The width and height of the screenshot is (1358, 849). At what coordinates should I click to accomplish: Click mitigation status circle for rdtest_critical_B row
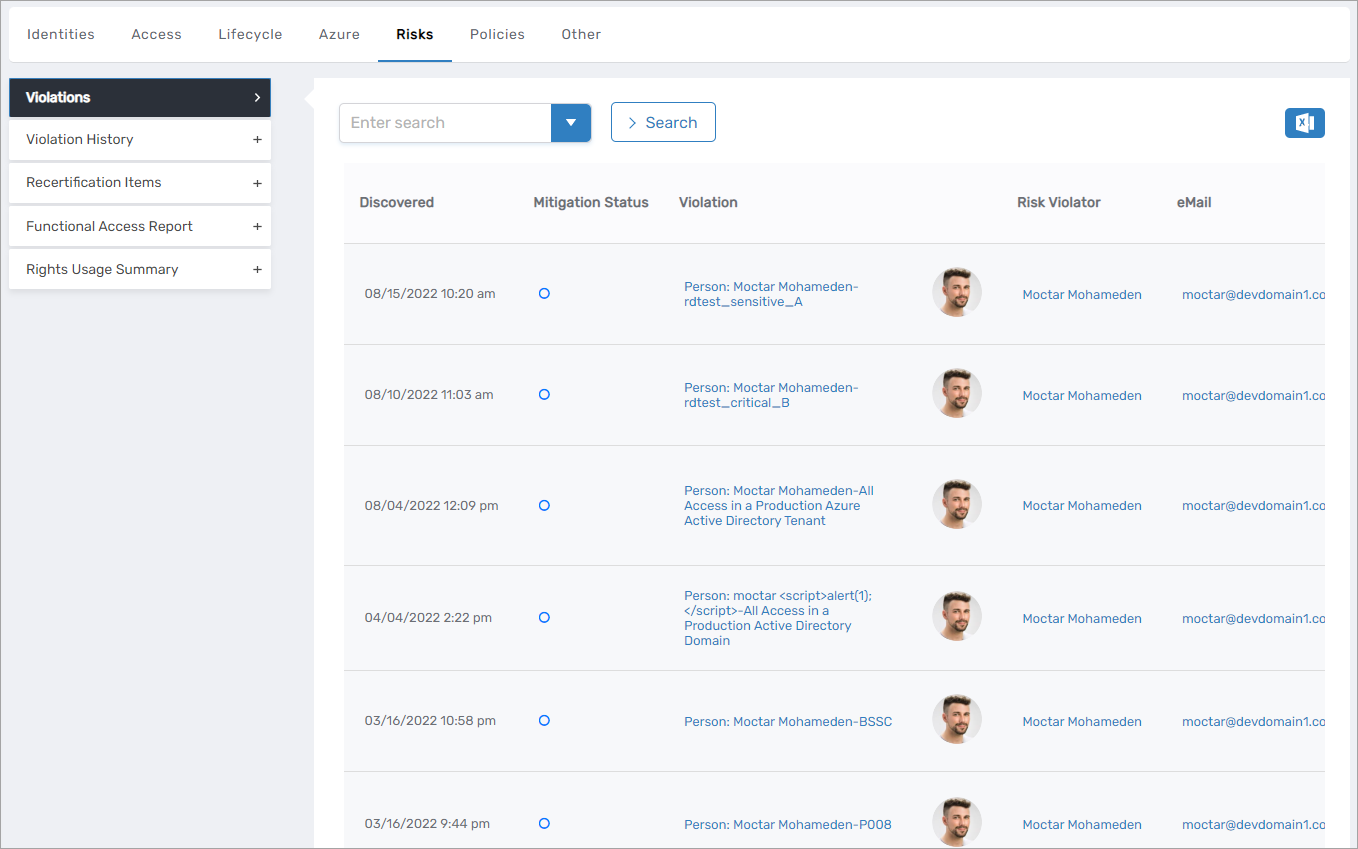544,395
